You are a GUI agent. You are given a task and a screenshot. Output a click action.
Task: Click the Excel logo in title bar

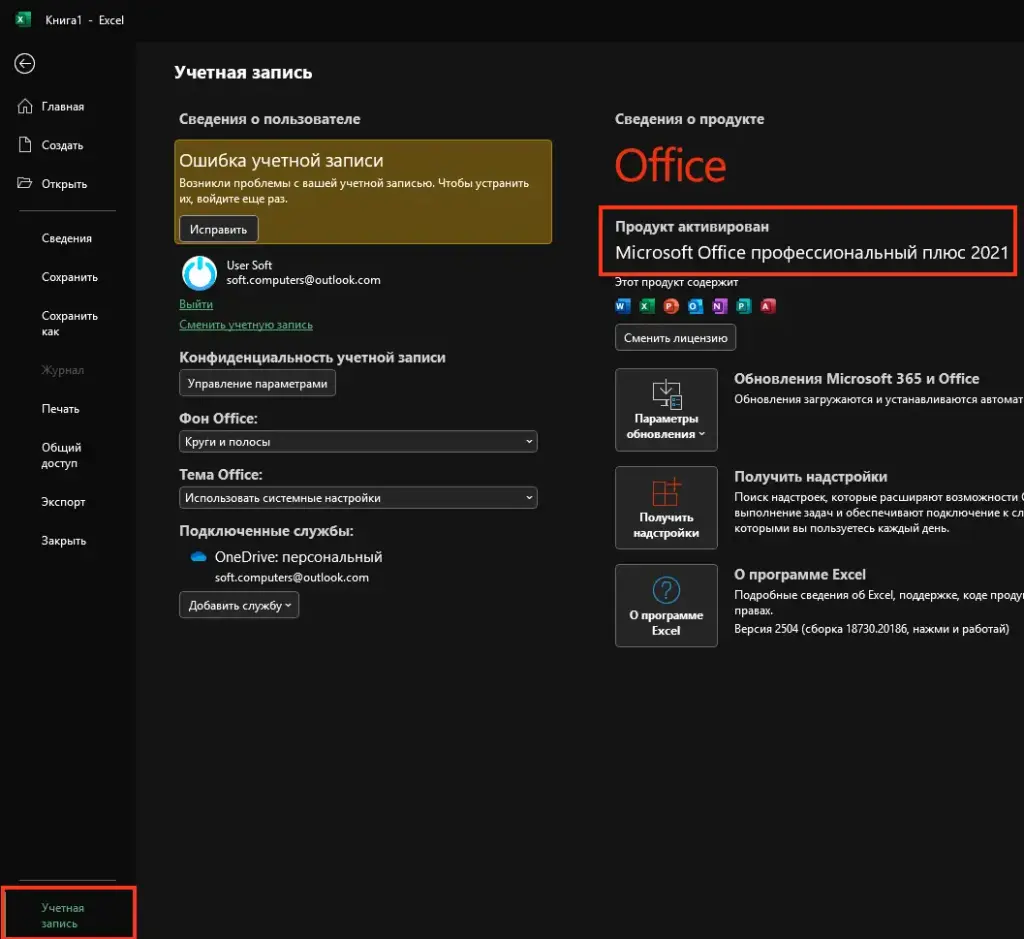pyautogui.click(x=23, y=19)
